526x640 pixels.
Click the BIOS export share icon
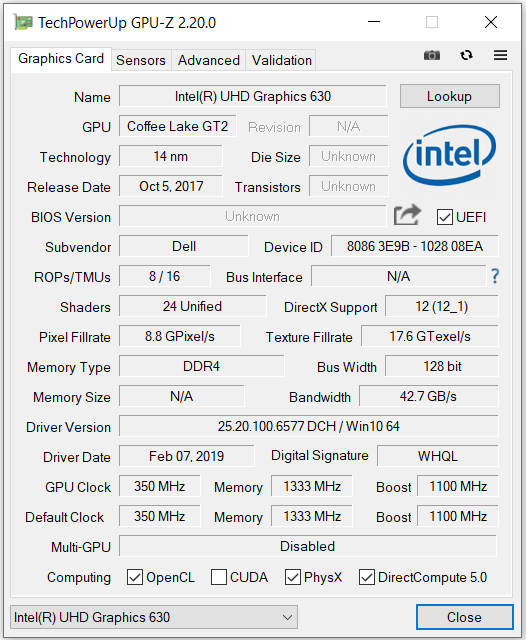pyautogui.click(x=407, y=215)
